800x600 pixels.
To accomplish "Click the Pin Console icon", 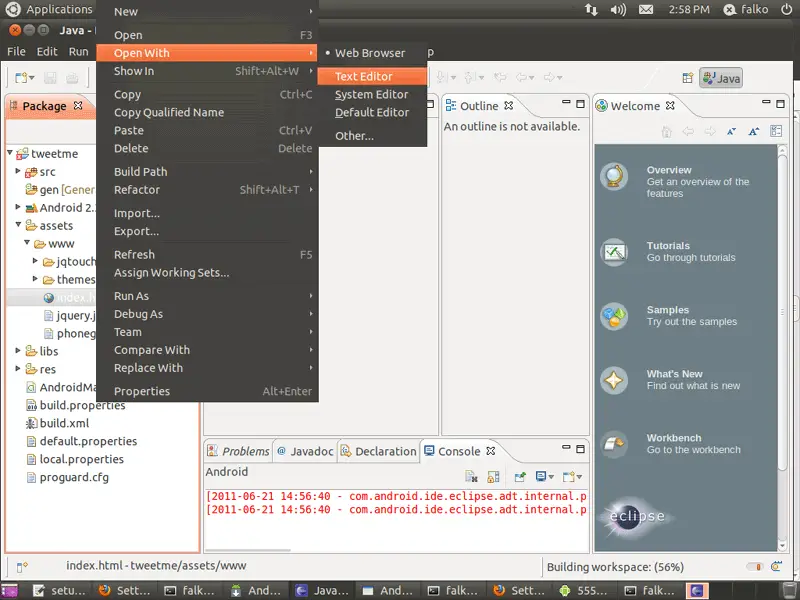I will (520, 477).
